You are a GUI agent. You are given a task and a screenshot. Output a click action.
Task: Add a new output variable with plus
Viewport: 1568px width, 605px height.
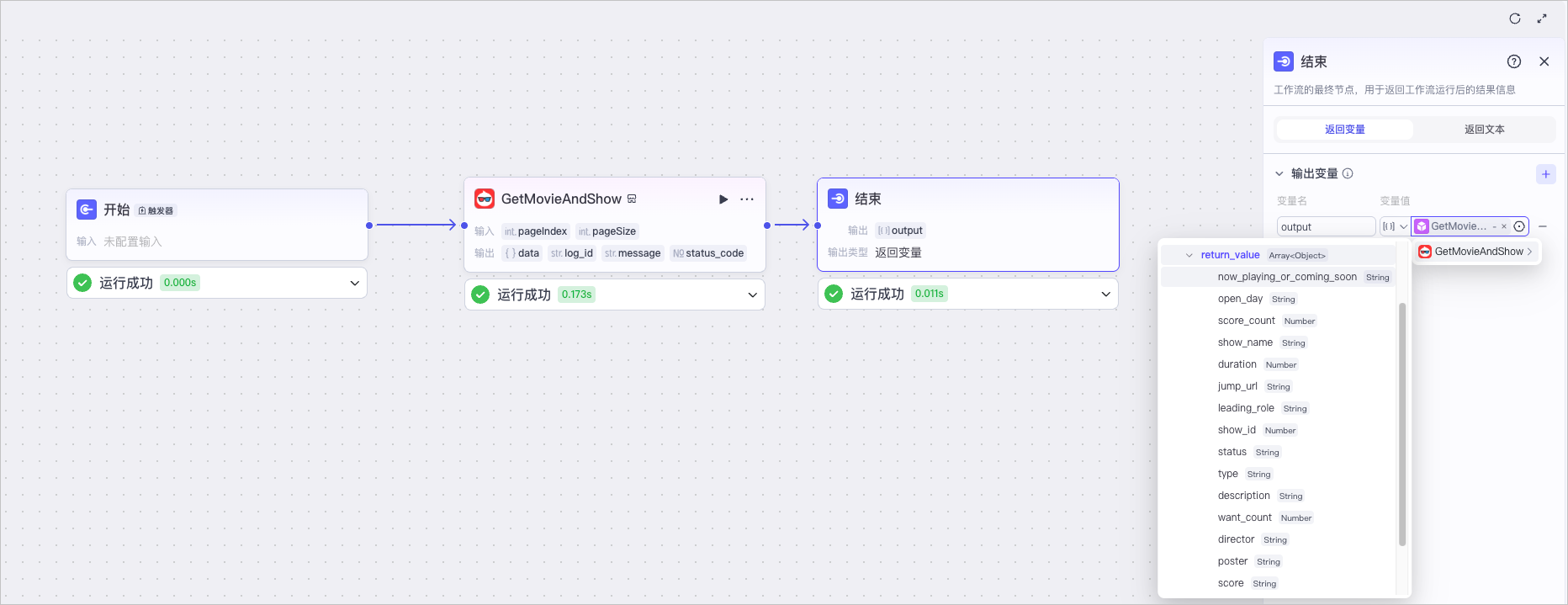click(1546, 174)
